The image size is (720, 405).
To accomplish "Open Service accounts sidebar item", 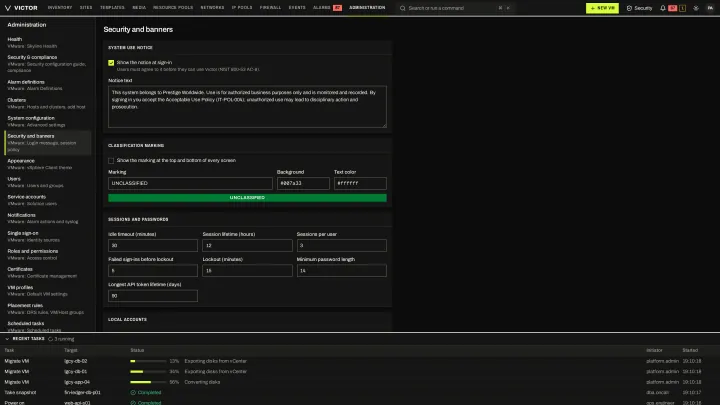I will pos(48,200).
